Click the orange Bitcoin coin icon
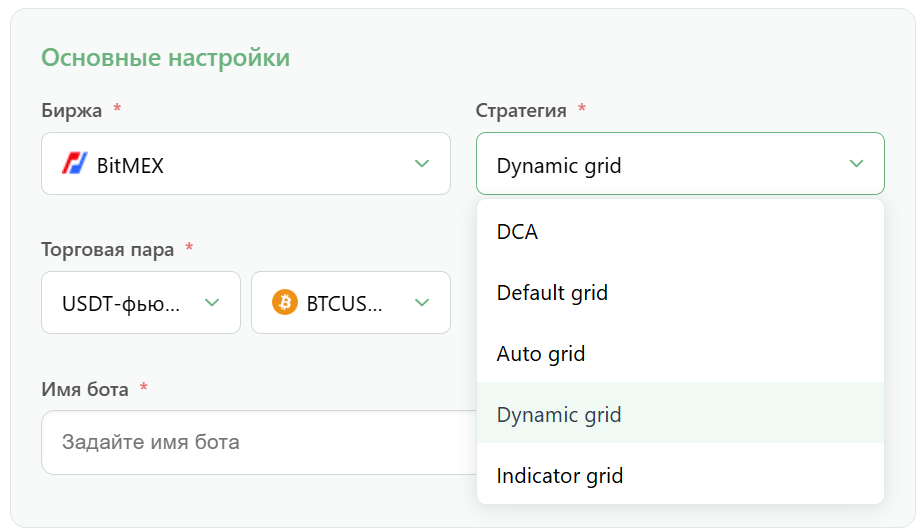The width and height of the screenshot is (924, 532). click(285, 302)
